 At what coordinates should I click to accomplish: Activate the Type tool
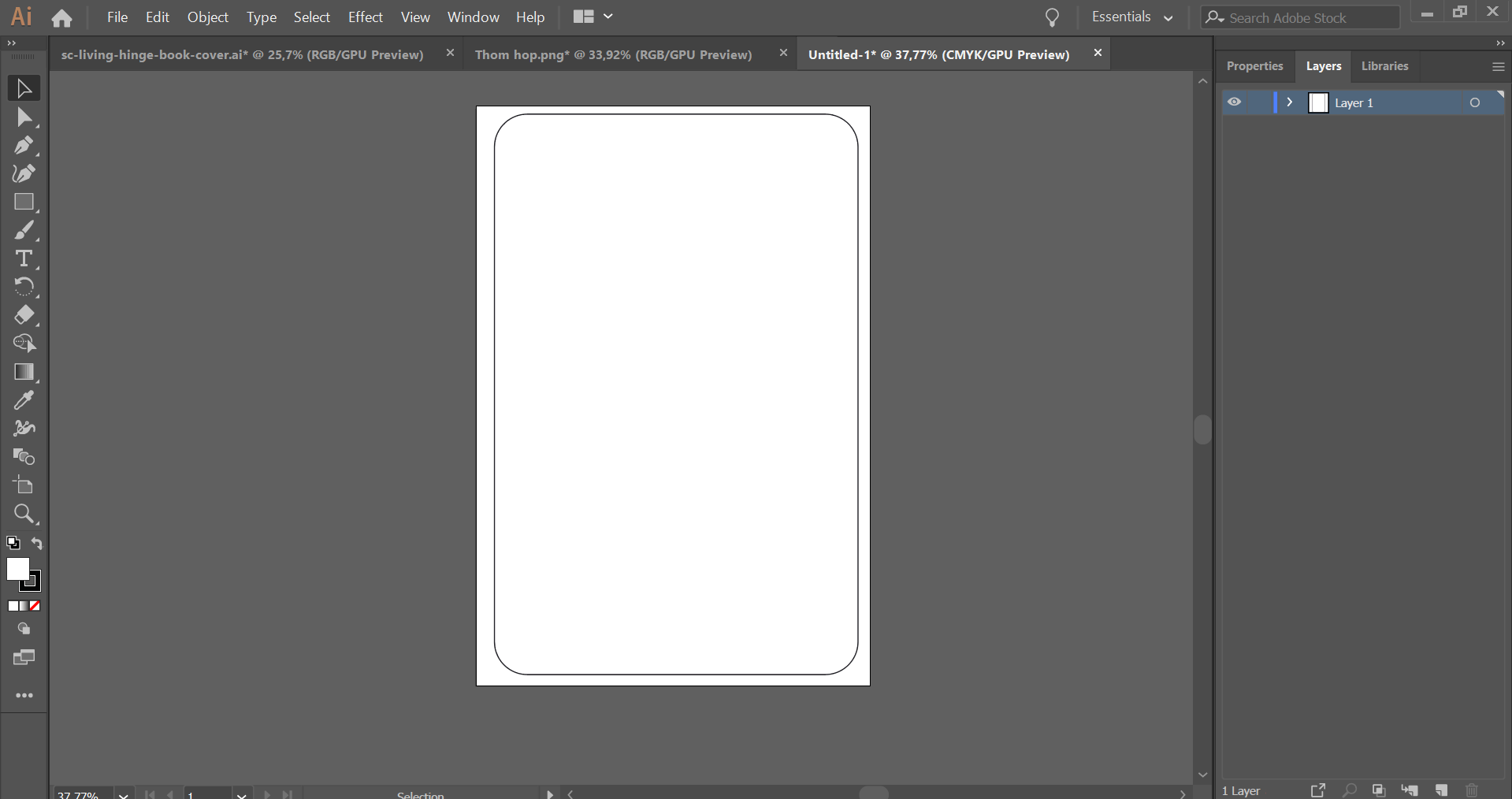tap(24, 258)
